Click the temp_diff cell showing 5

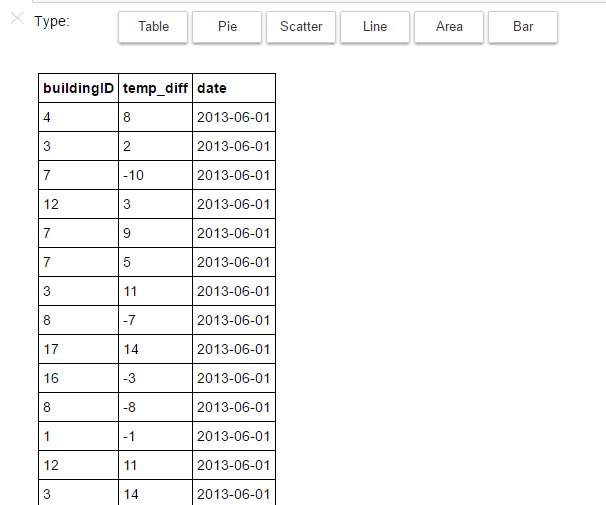[155, 262]
